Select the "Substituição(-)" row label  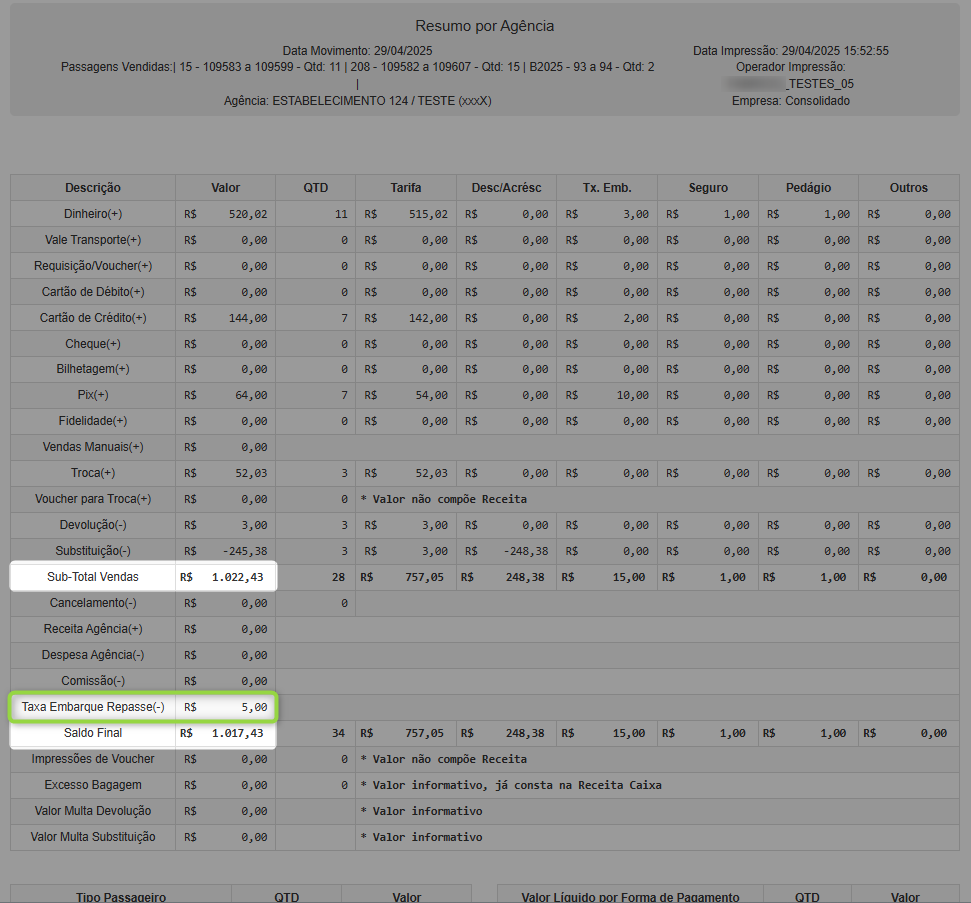[93, 551]
